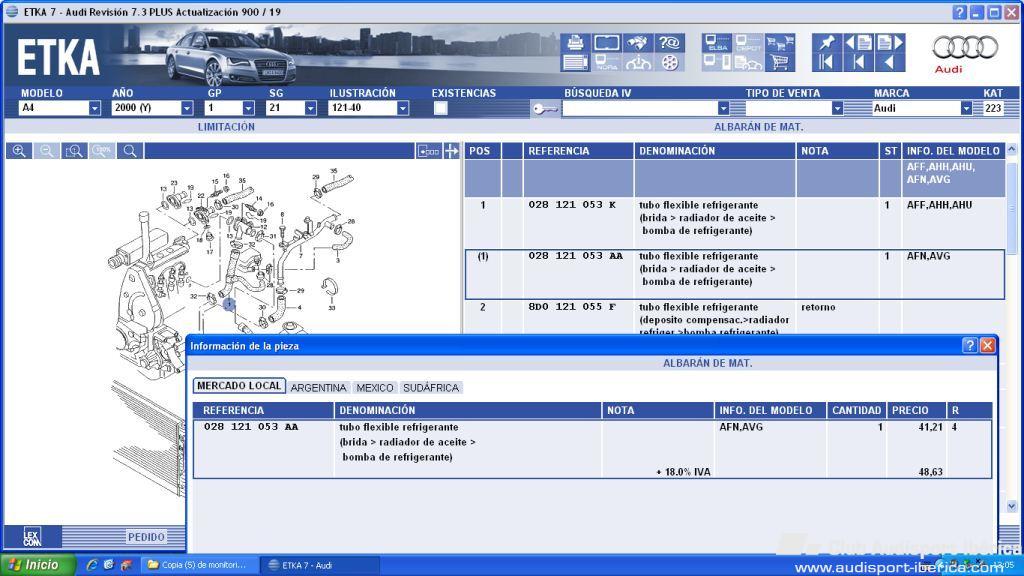Click the double-bar jump-to-first arrow
The height and width of the screenshot is (576, 1024).
click(827, 63)
